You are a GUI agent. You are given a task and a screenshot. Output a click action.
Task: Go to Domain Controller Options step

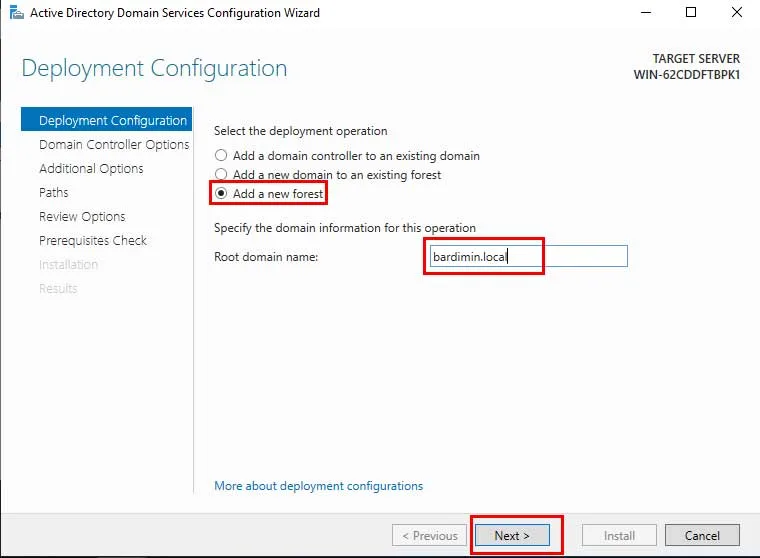coord(114,144)
